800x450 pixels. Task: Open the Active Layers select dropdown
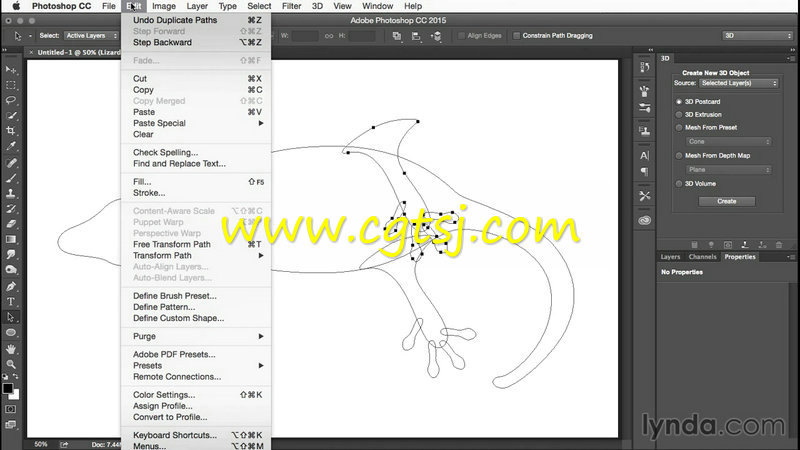(91, 36)
